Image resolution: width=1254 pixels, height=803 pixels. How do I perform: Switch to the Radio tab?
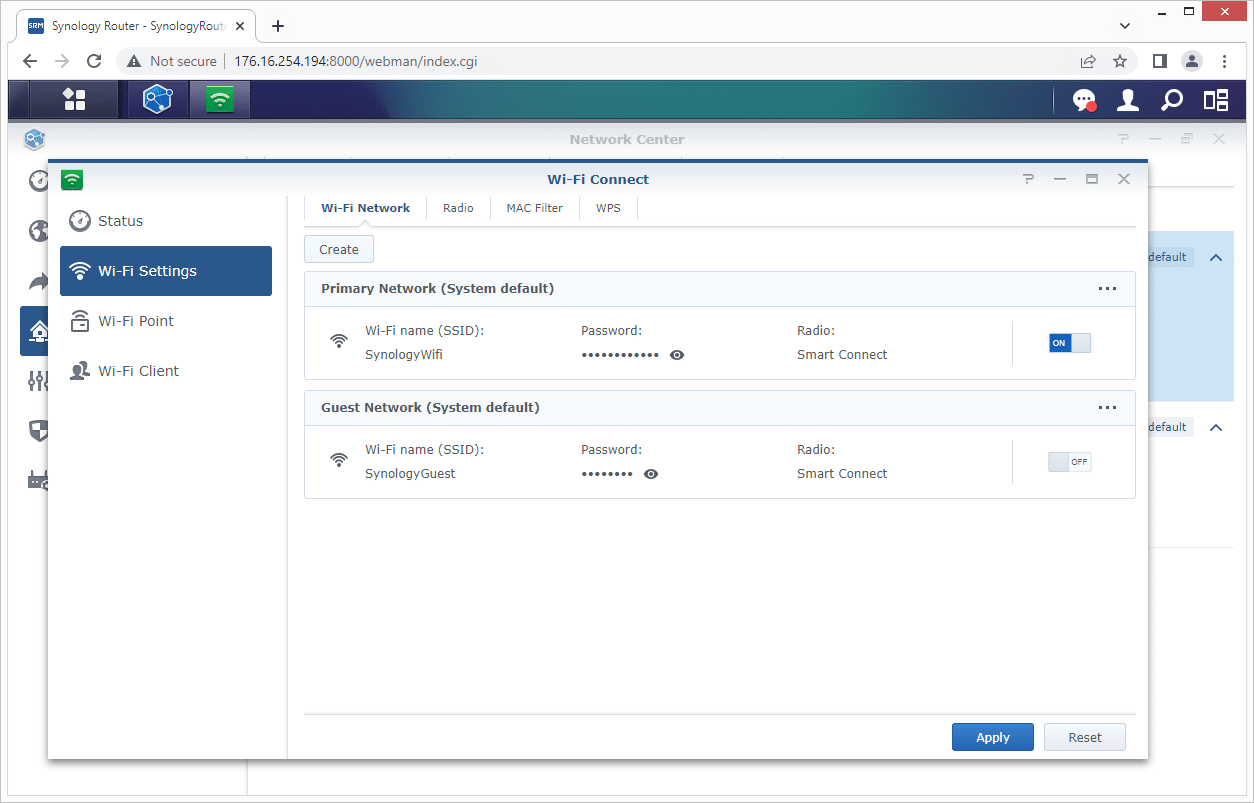[458, 208]
